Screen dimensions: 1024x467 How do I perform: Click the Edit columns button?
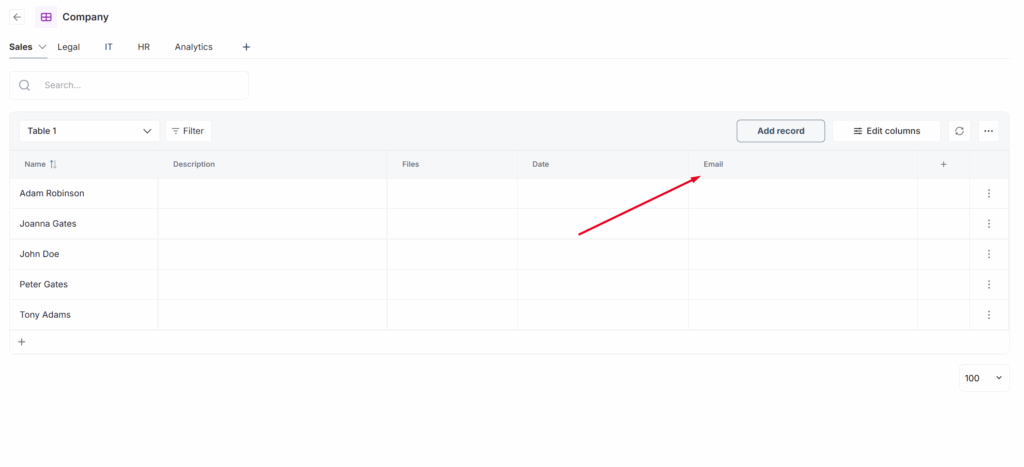point(886,131)
